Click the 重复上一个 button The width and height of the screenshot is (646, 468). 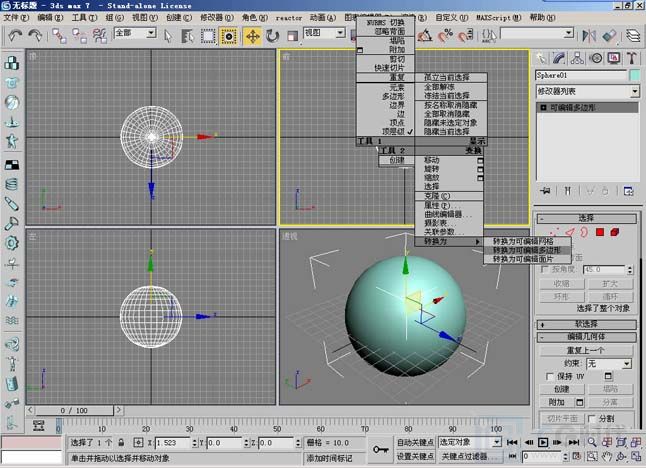tap(586, 350)
